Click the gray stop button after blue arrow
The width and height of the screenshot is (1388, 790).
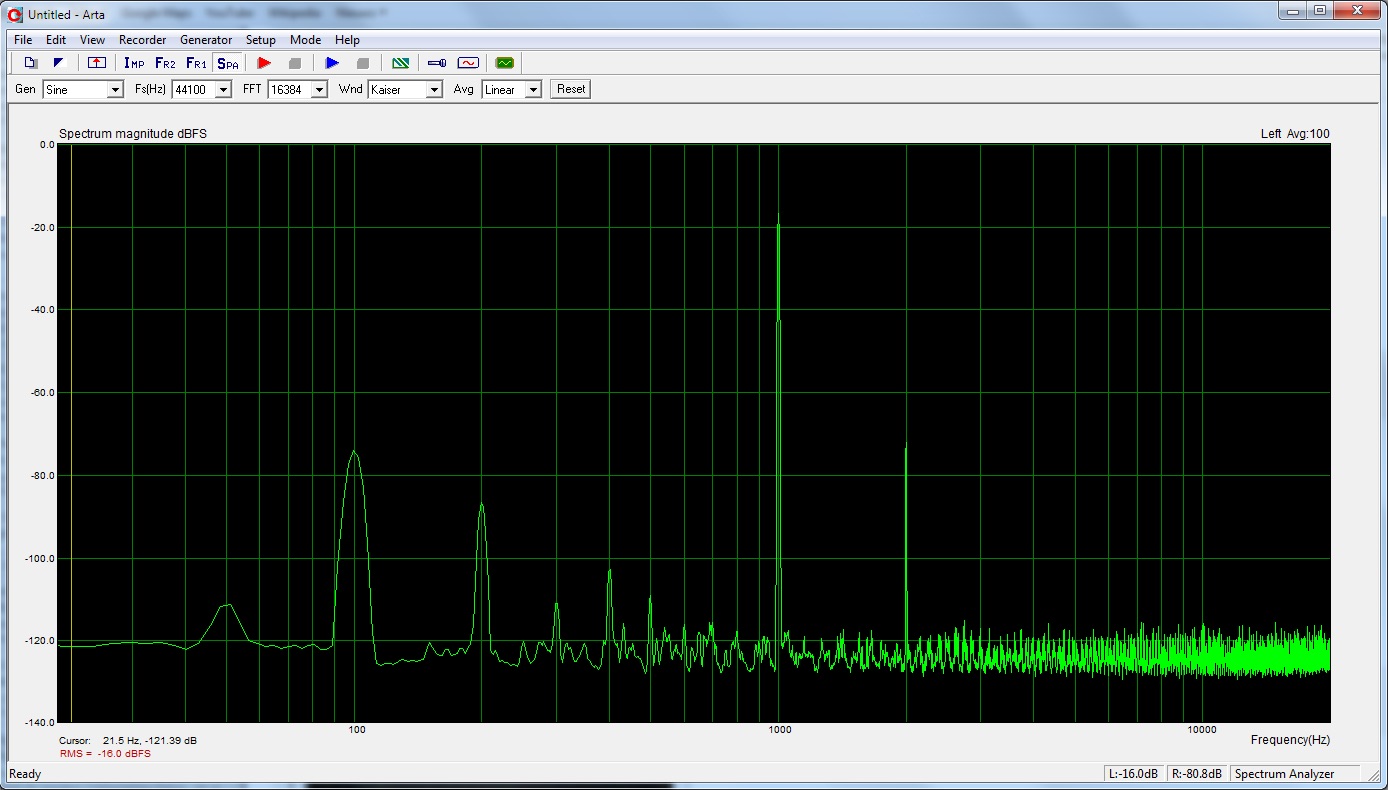[x=363, y=63]
